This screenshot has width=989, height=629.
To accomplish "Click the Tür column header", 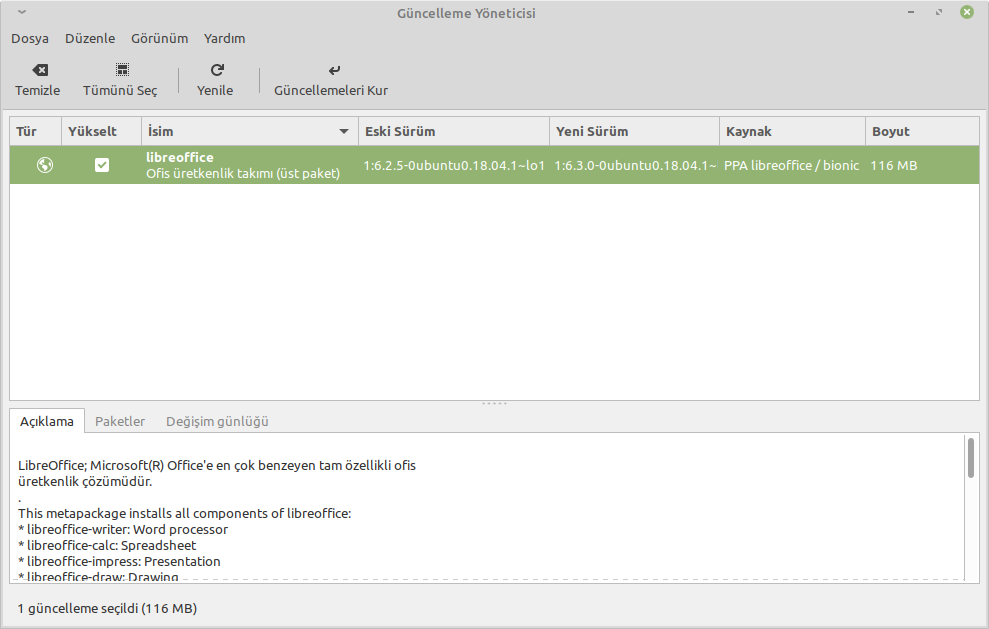I will point(35,131).
